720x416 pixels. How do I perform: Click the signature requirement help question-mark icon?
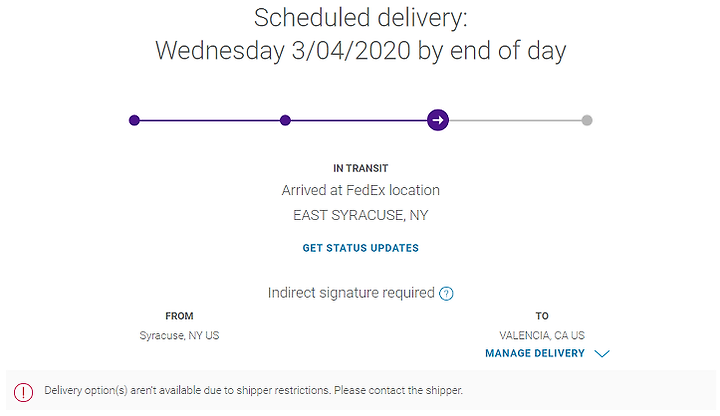coord(446,293)
